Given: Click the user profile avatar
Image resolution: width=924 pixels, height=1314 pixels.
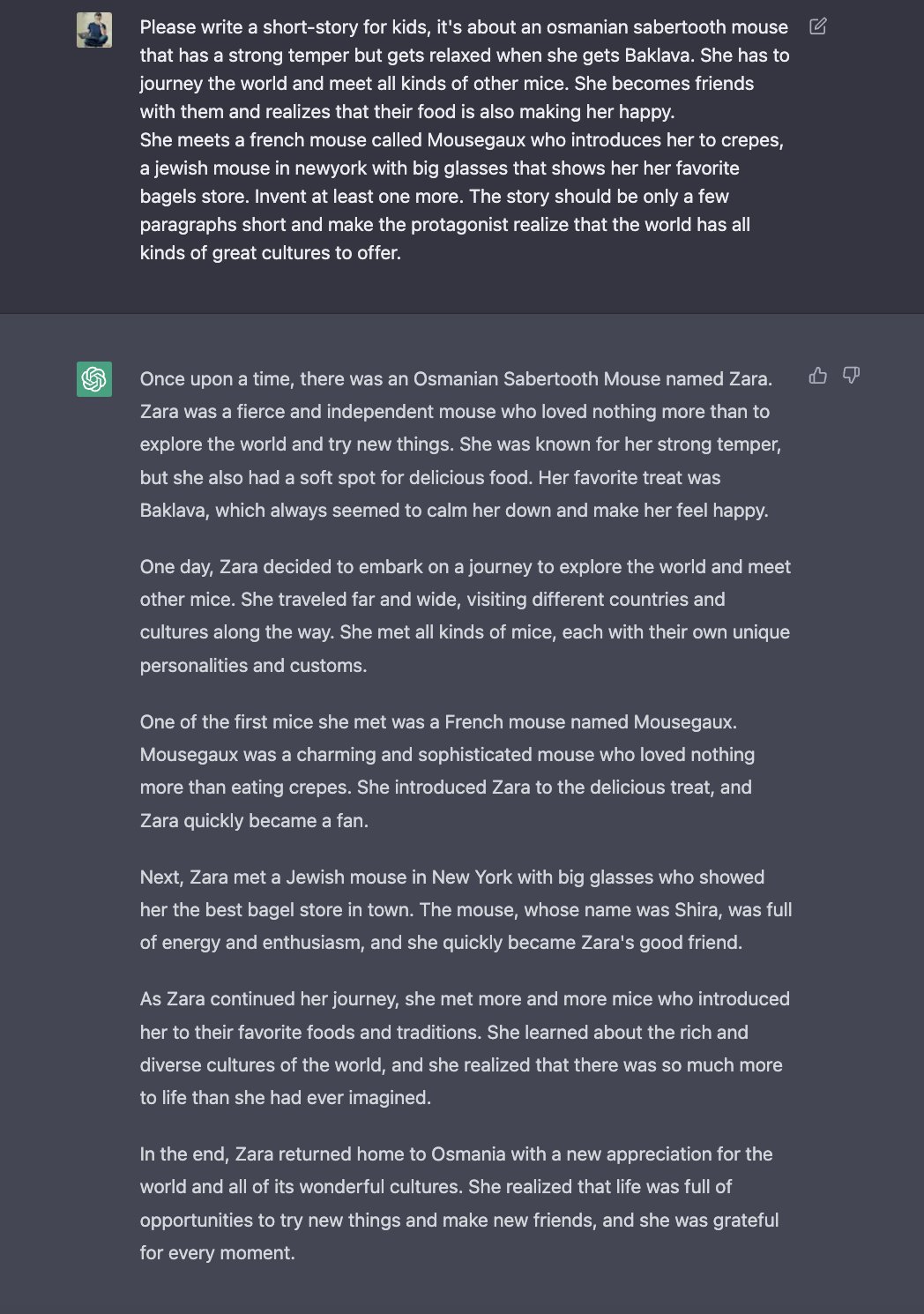Looking at the screenshot, I should click(x=94, y=30).
